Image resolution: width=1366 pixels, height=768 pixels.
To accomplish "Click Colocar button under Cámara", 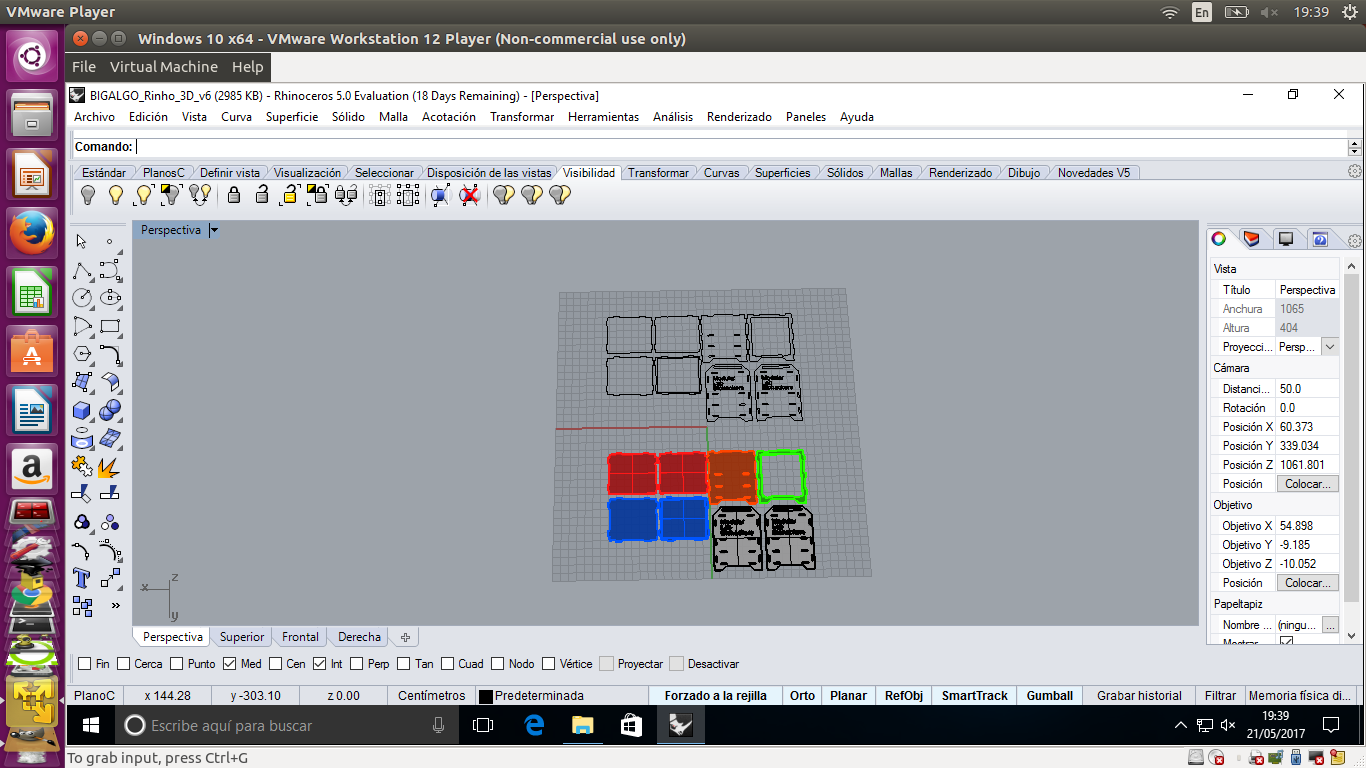I will click(1308, 484).
